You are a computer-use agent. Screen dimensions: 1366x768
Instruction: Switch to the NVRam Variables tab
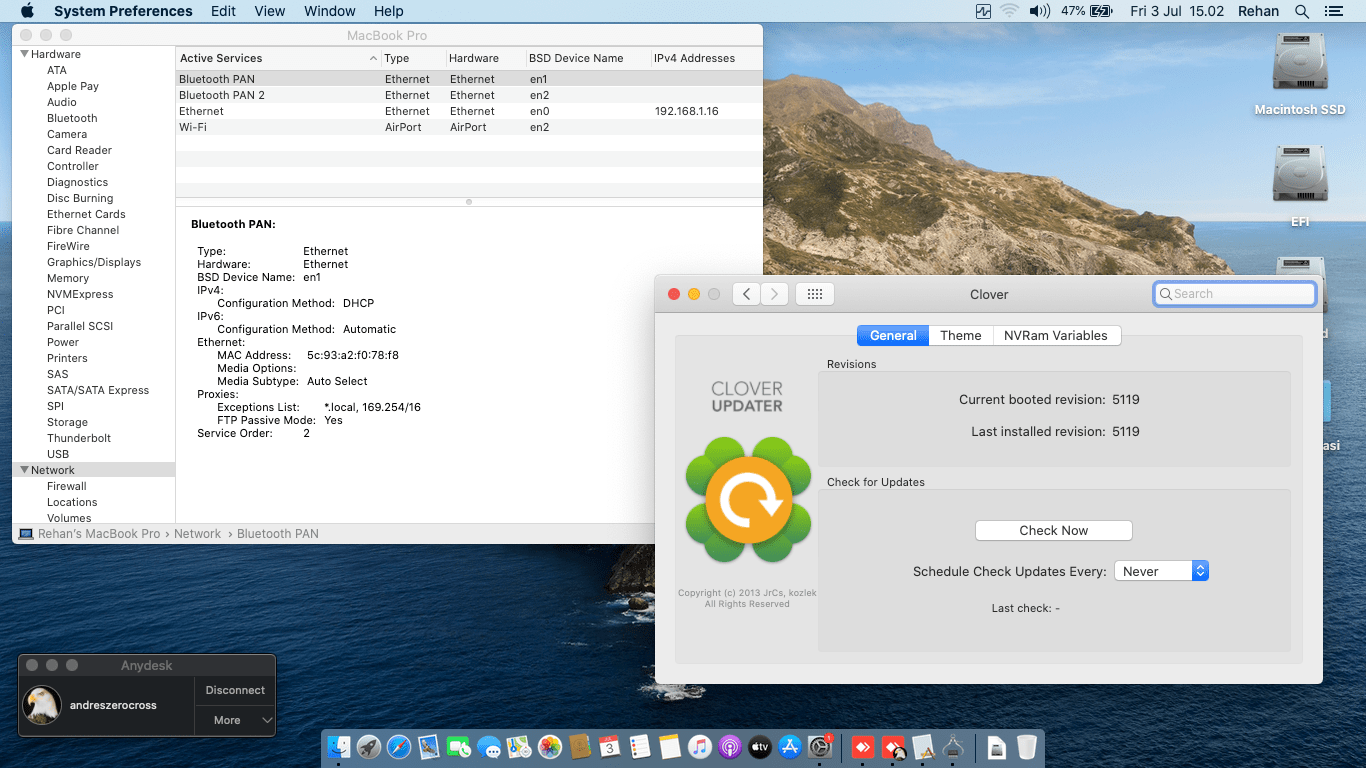(x=1056, y=336)
